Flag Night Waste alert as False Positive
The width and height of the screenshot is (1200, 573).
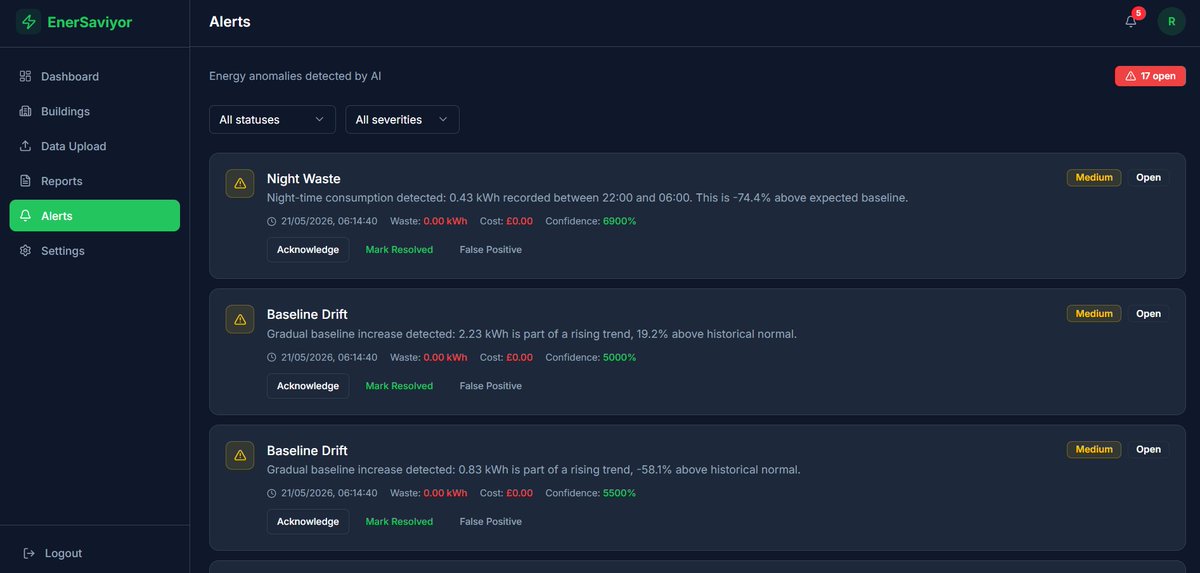pyautogui.click(x=490, y=249)
